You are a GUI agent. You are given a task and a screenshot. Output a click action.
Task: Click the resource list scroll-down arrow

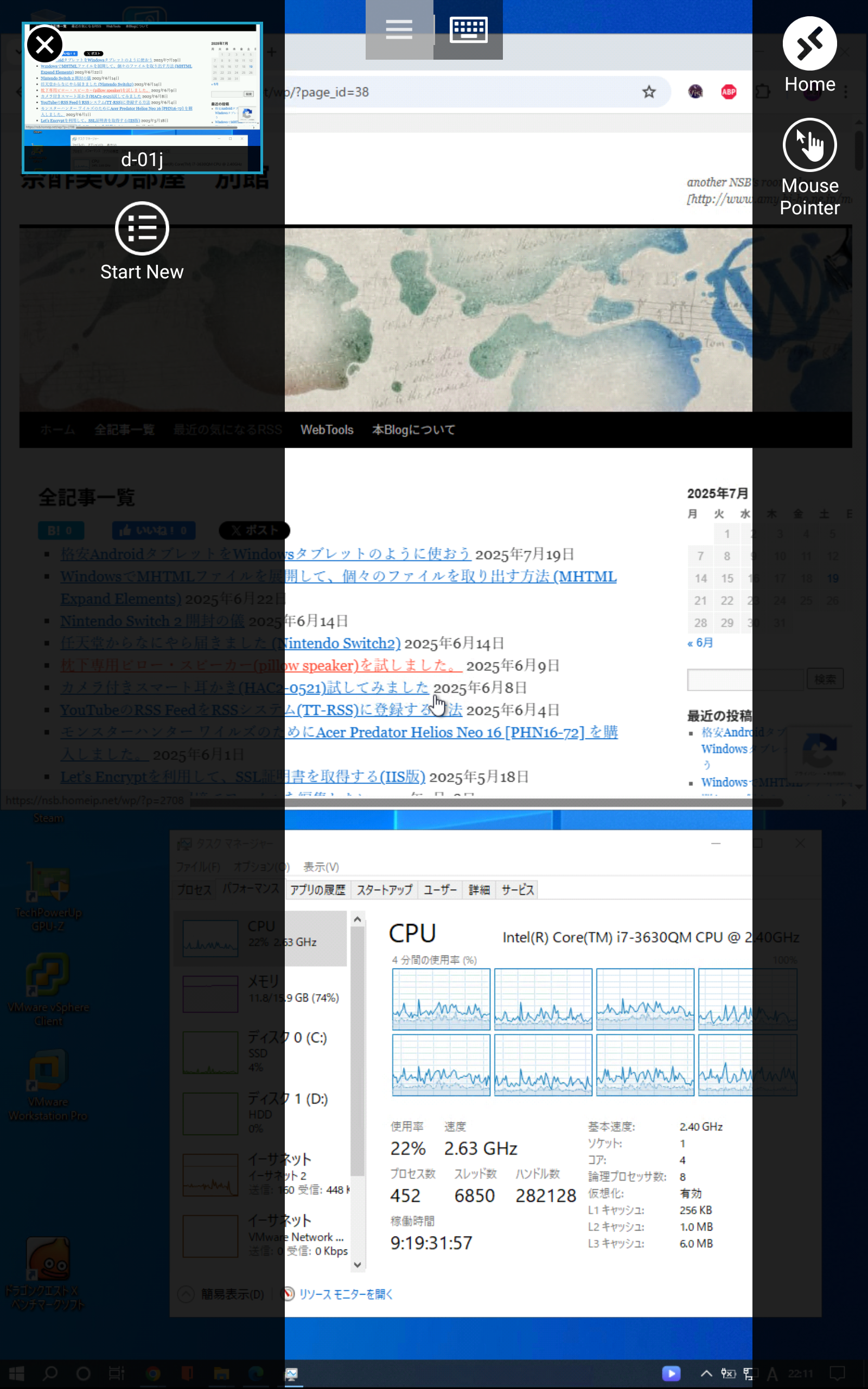click(357, 1264)
